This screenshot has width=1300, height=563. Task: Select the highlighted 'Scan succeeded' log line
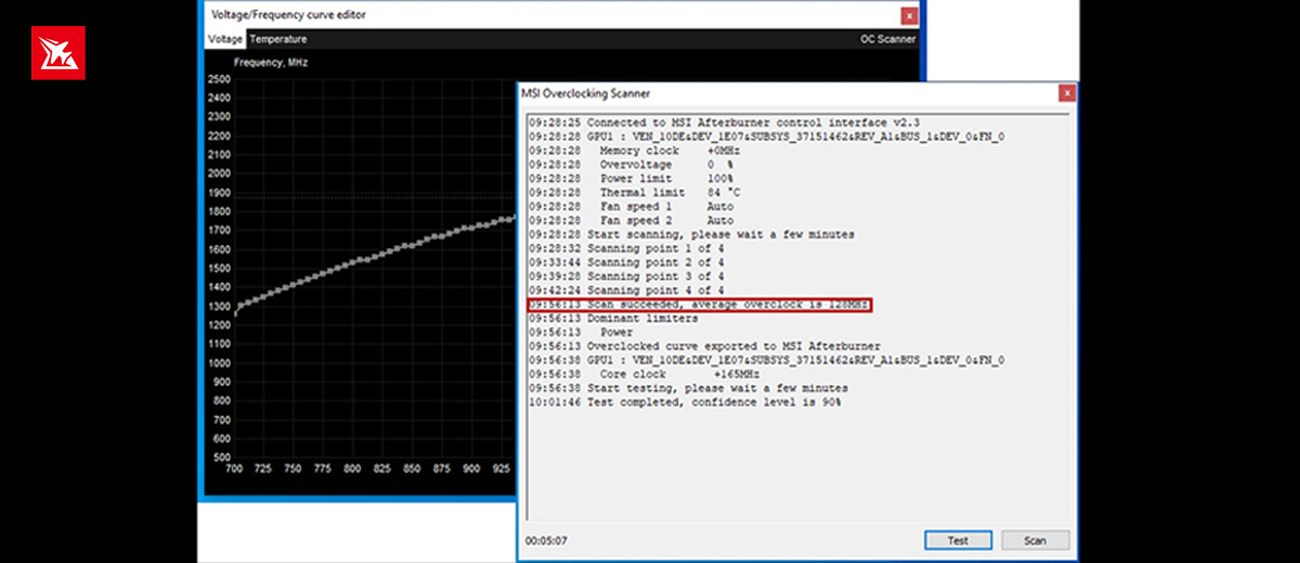pyautogui.click(x=699, y=304)
